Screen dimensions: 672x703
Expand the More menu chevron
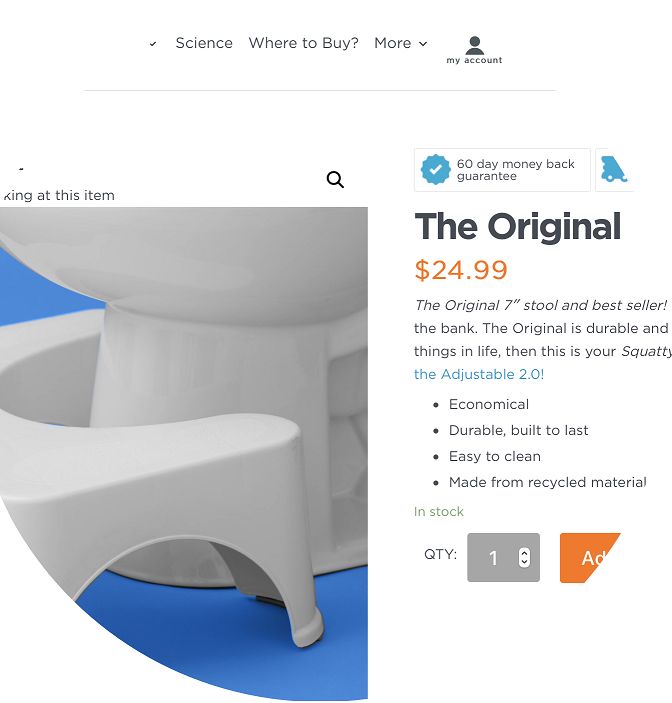tap(423, 43)
